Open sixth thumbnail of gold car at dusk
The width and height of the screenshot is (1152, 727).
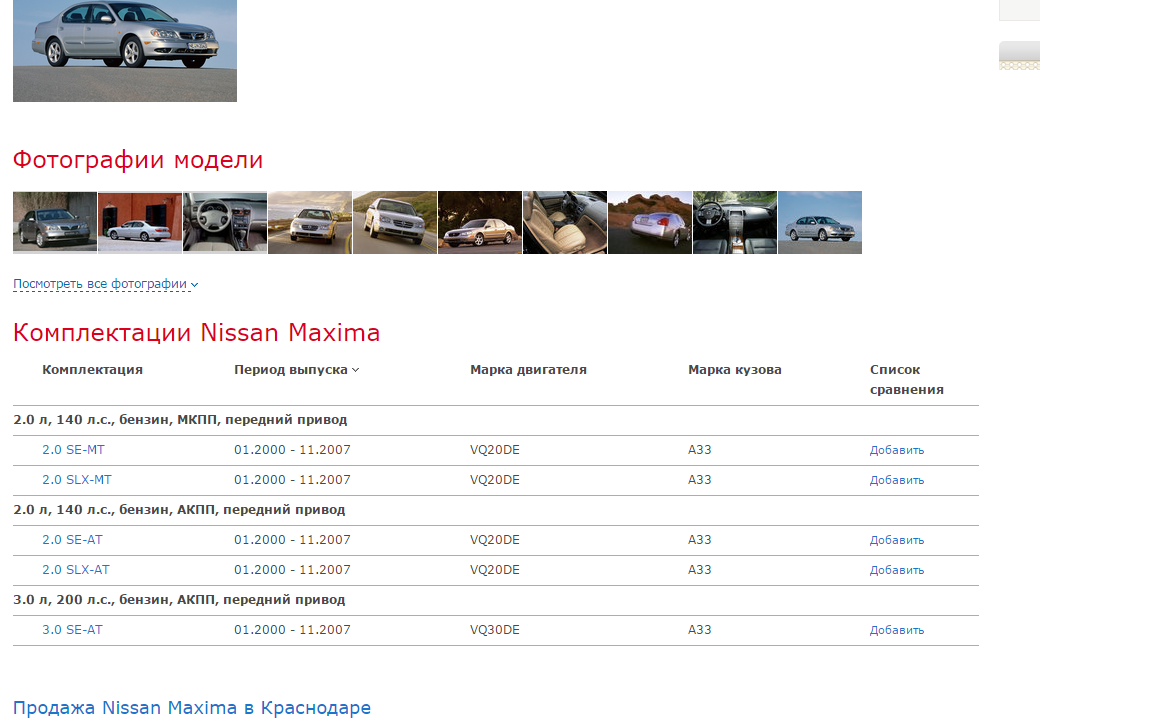pyautogui.click(x=480, y=223)
